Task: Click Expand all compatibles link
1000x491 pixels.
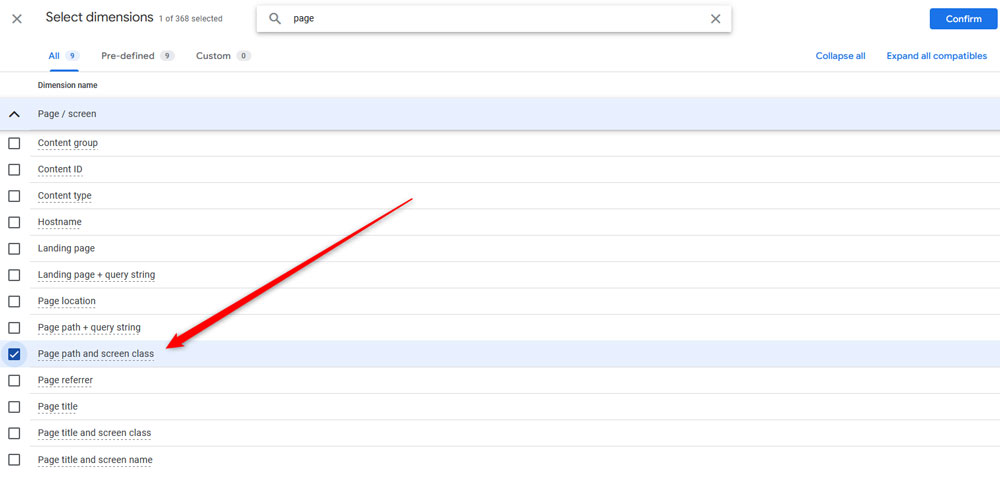Action: tap(936, 56)
